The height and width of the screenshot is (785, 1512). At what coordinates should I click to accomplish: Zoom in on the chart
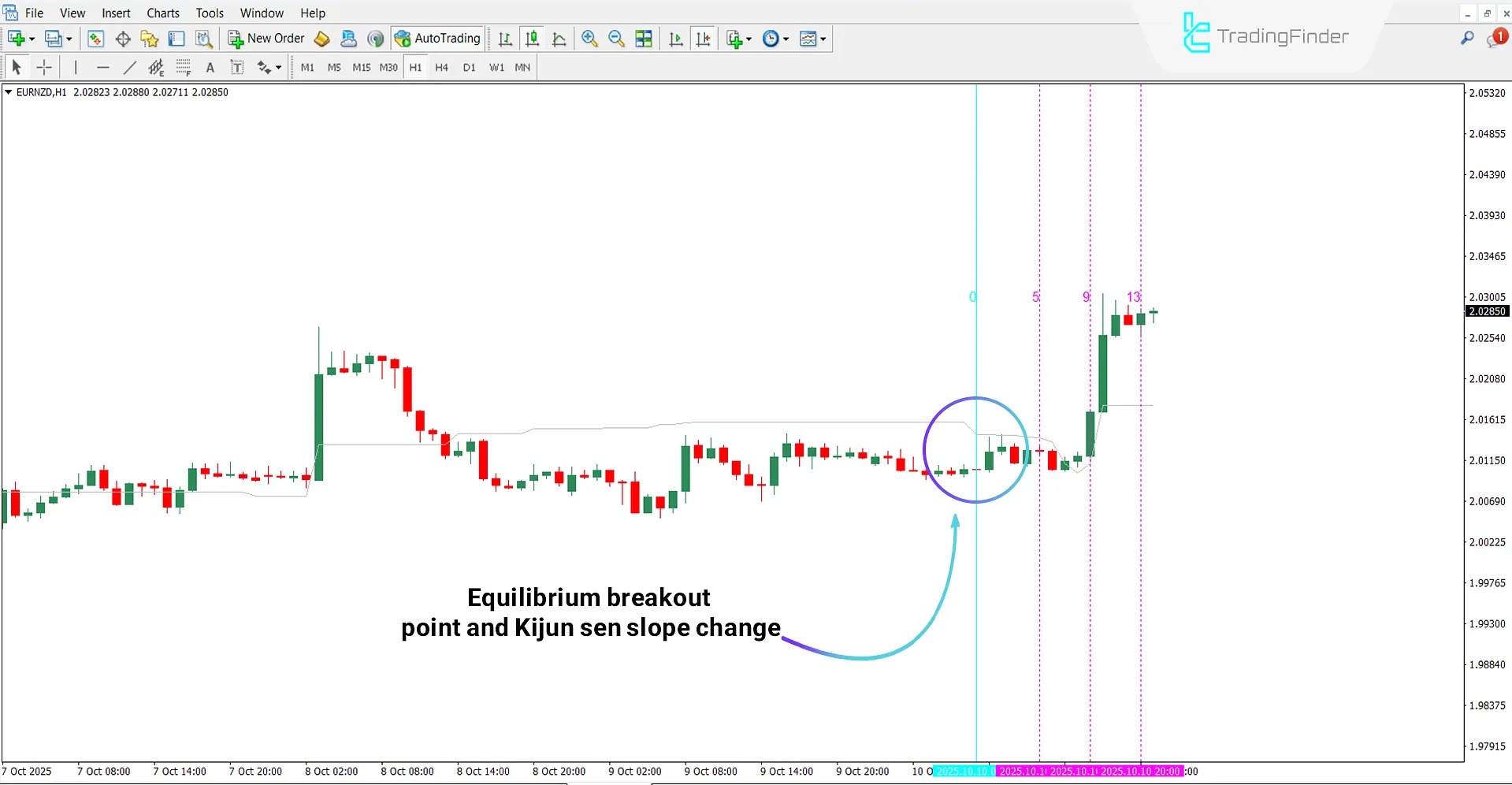pos(589,39)
